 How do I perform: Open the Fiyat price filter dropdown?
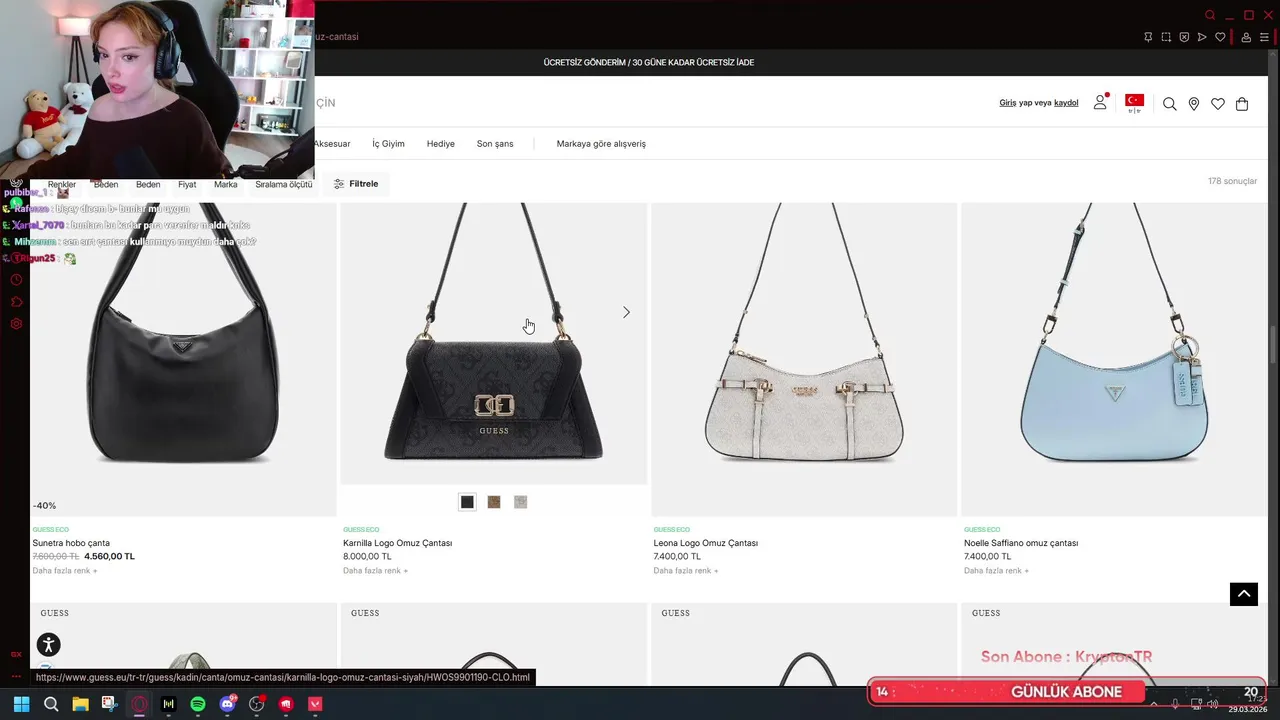click(x=187, y=184)
